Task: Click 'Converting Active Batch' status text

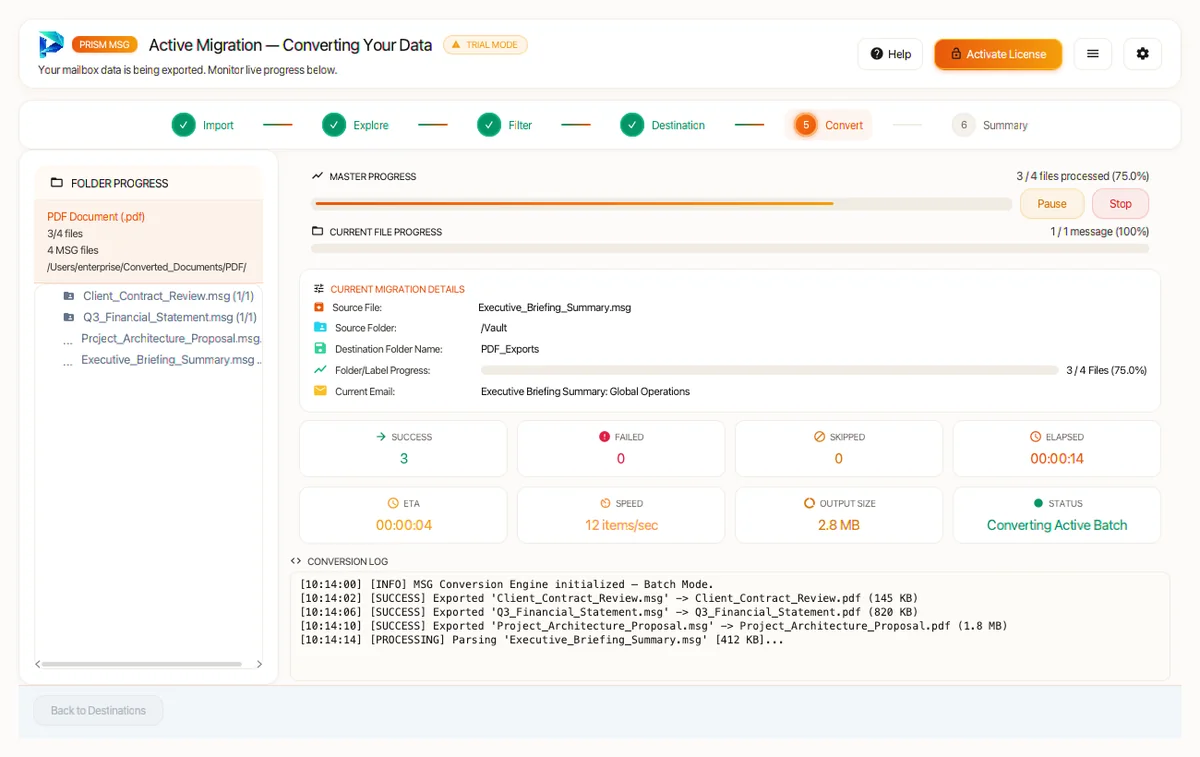Action: pos(1057,525)
